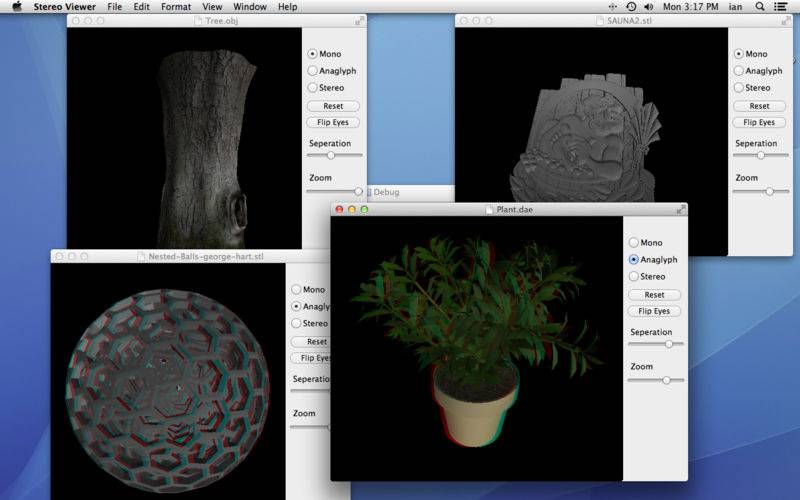
Task: Open Time Machine clock icon
Action: click(x=631, y=7)
